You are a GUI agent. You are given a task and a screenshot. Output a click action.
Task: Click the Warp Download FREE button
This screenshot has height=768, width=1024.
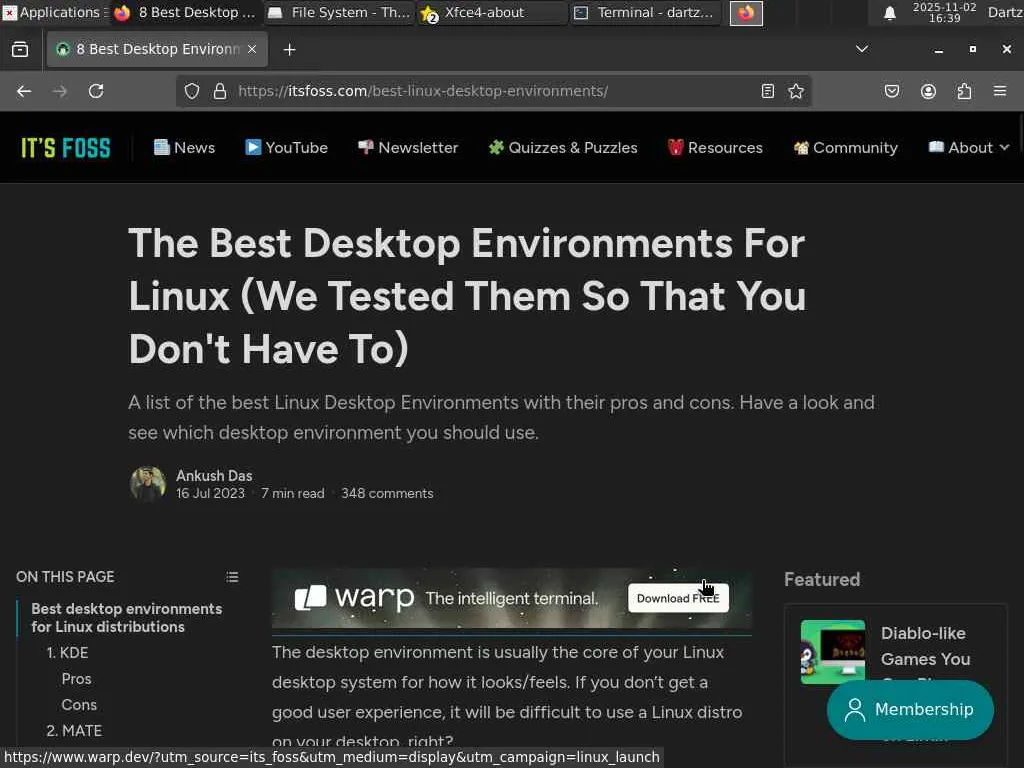(x=678, y=598)
